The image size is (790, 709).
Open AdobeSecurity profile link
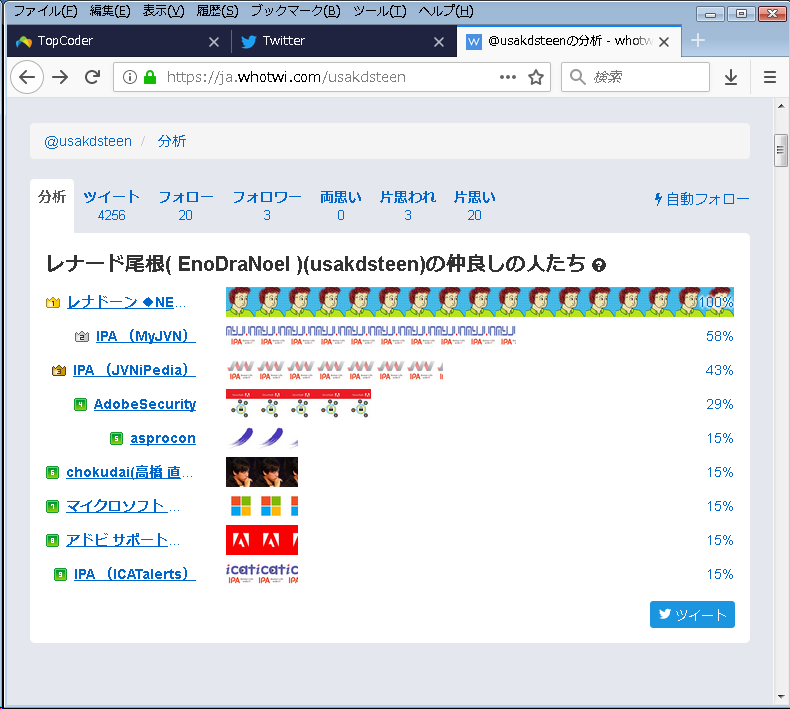point(145,404)
